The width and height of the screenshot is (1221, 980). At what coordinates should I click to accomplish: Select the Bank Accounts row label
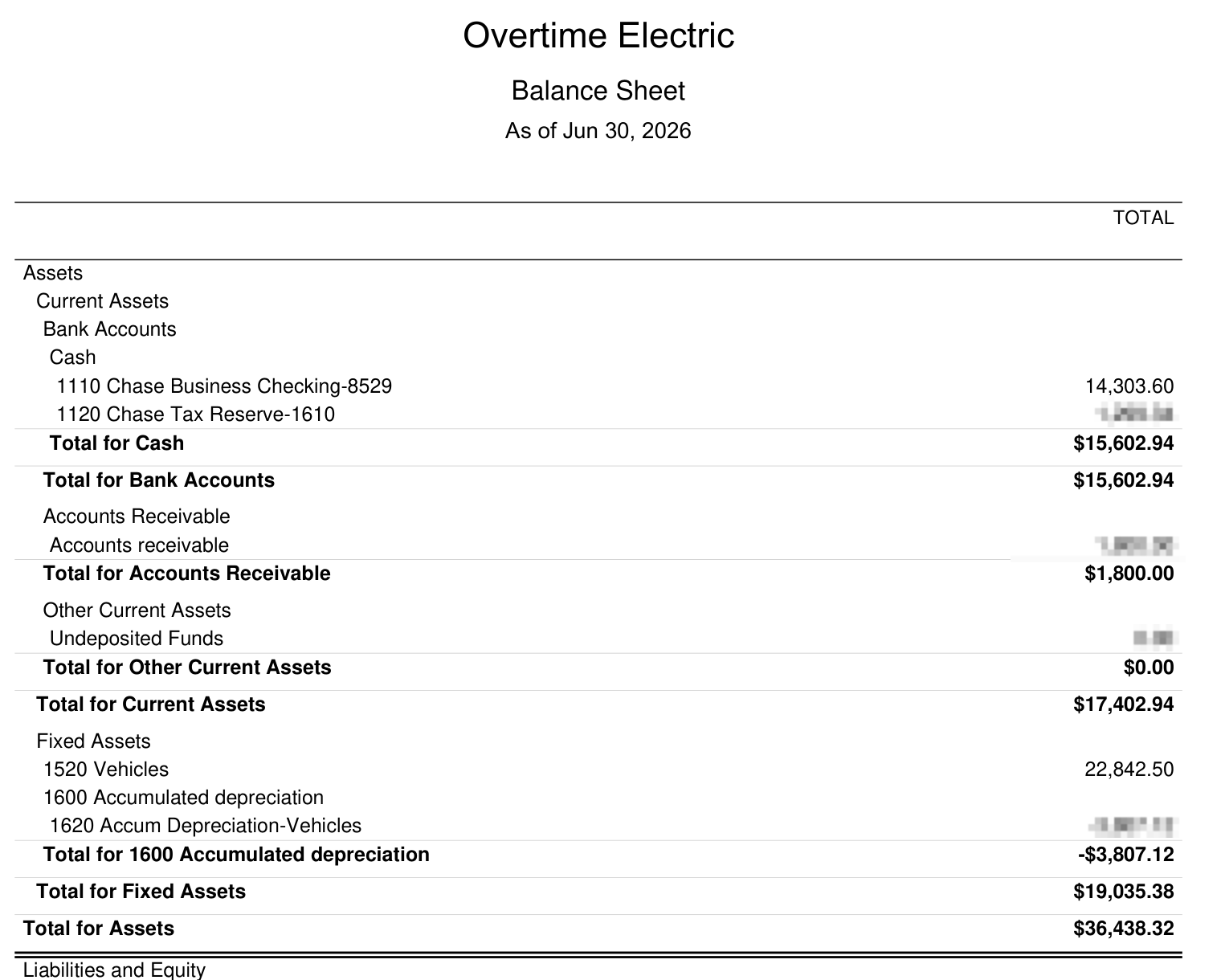[109, 329]
